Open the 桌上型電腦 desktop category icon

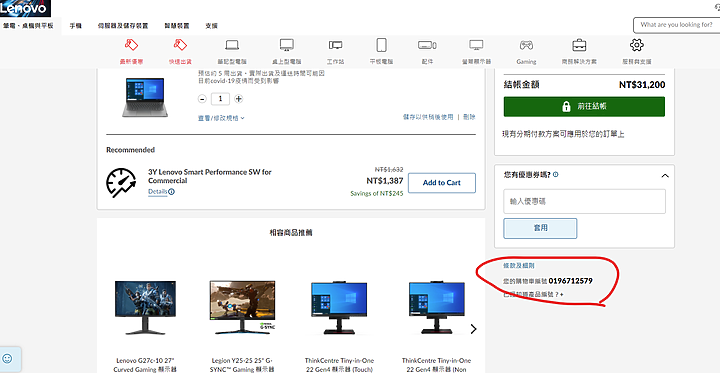[287, 45]
